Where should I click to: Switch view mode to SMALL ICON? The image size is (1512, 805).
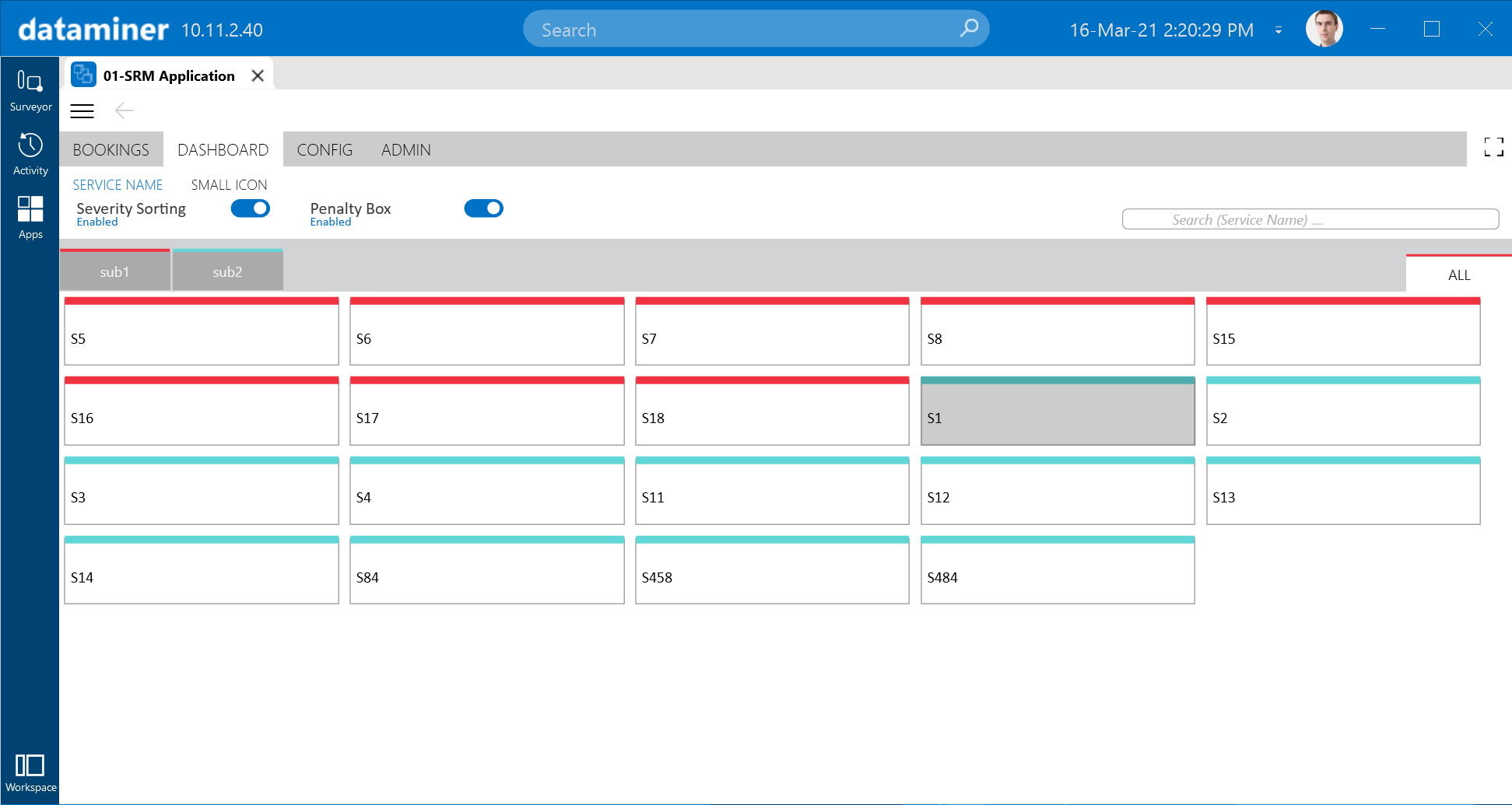click(228, 184)
